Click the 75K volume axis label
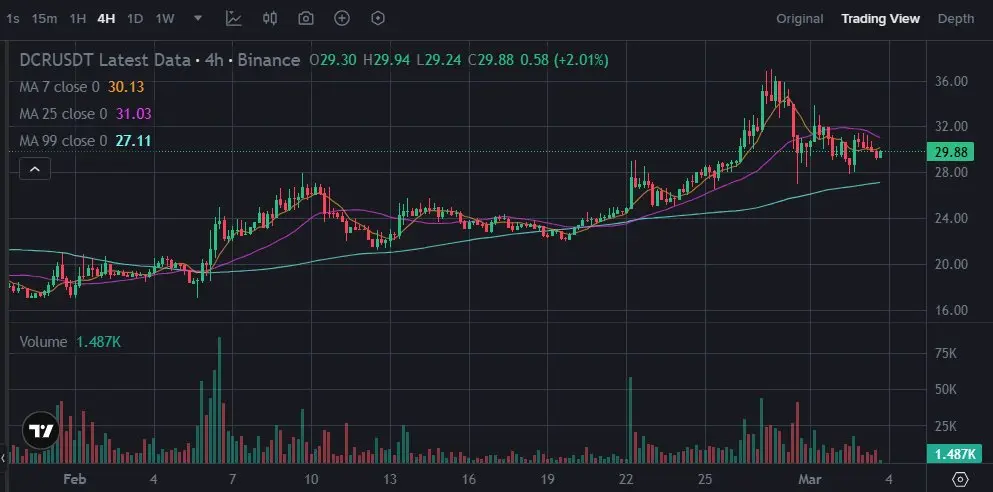The image size is (993, 492). click(x=946, y=353)
